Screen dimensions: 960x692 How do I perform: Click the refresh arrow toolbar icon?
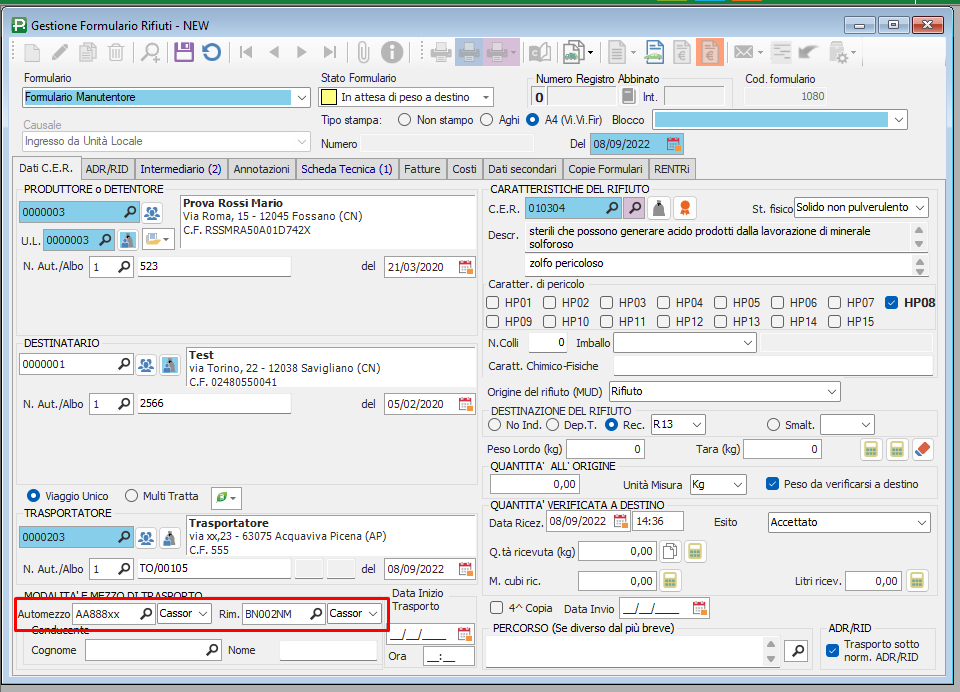[211, 52]
